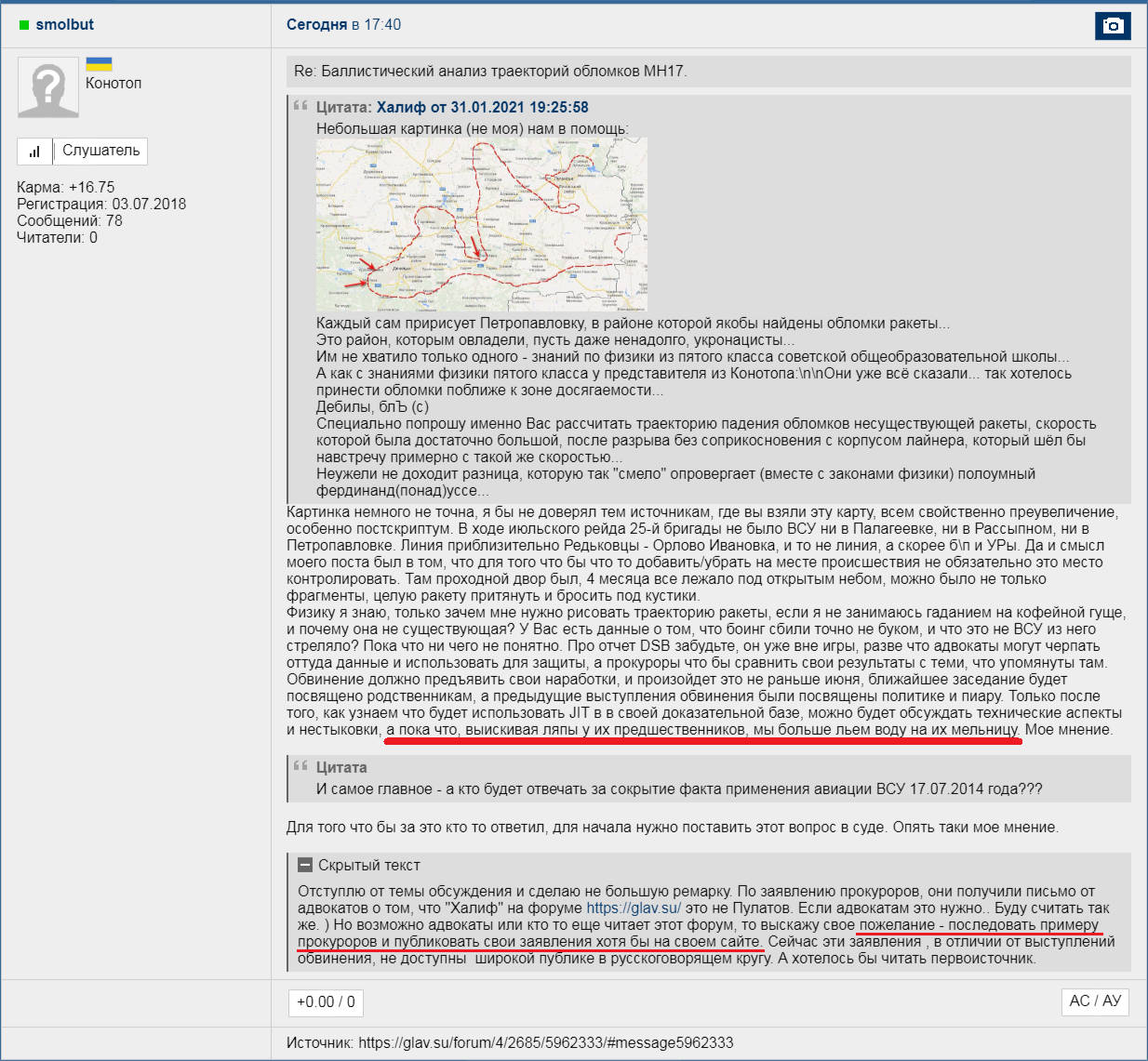Click the Слушатель rank button
Screen dimensions: 1148x1061
(100, 151)
